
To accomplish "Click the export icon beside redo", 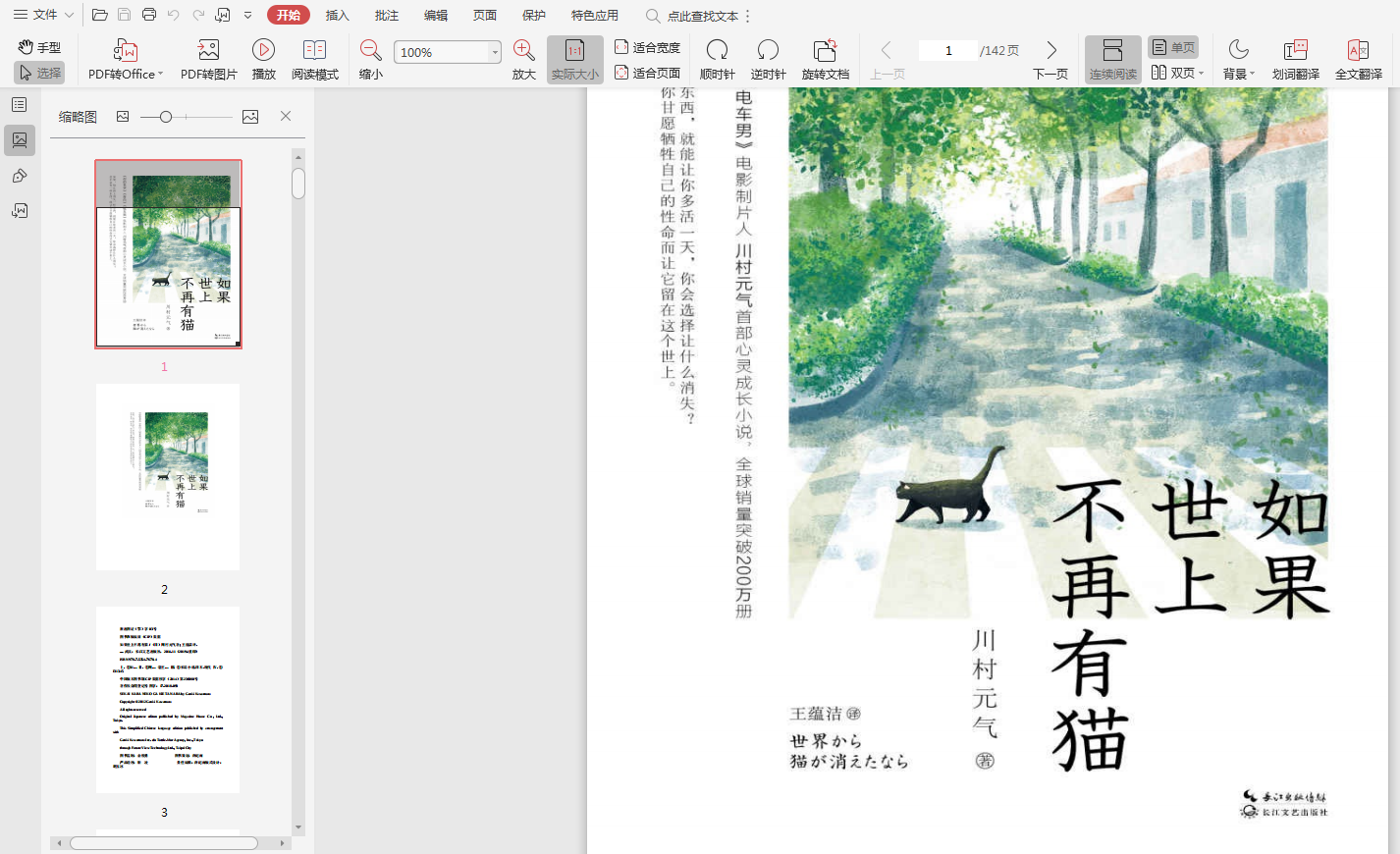I will pyautogui.click(x=223, y=15).
